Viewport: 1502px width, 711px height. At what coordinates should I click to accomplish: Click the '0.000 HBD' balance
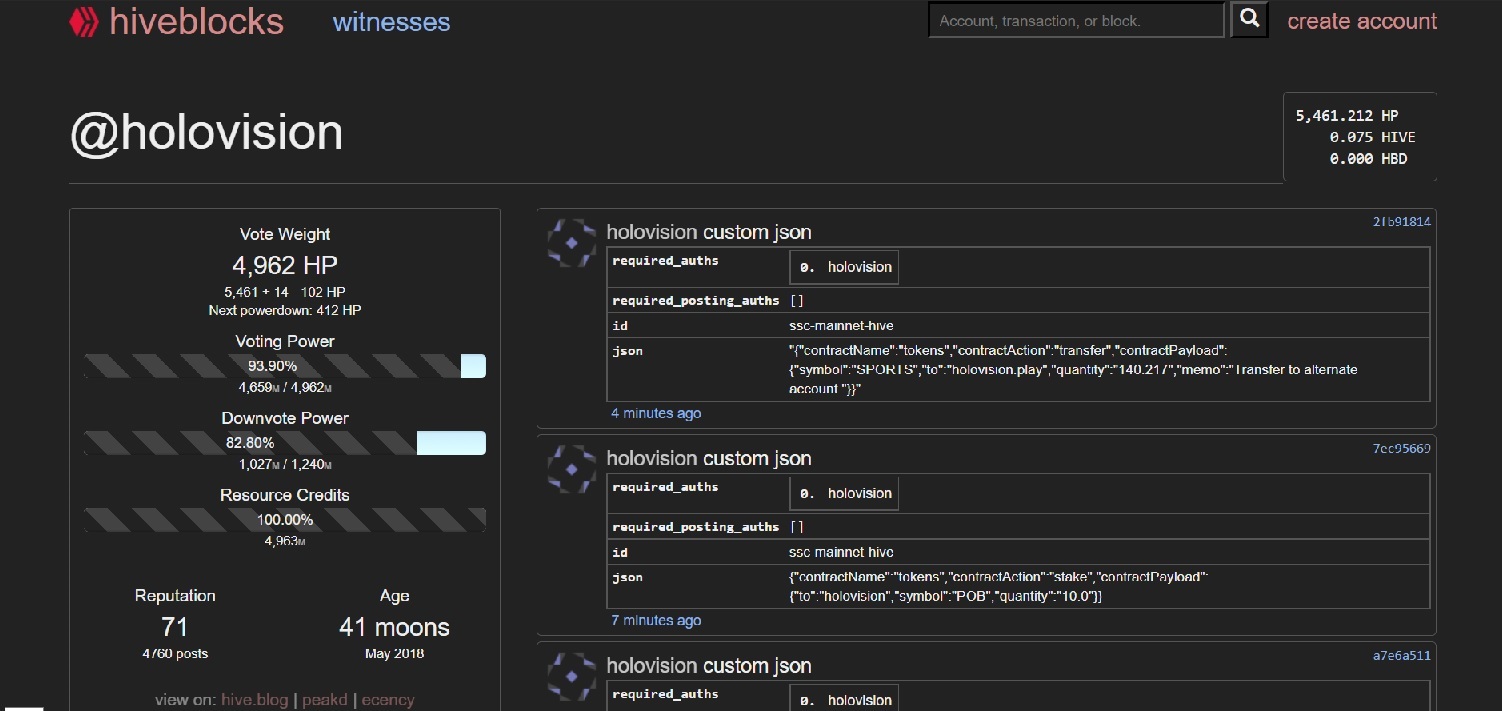click(x=1368, y=159)
